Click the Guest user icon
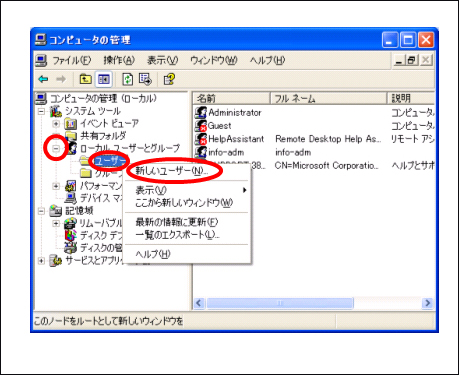 [201, 126]
